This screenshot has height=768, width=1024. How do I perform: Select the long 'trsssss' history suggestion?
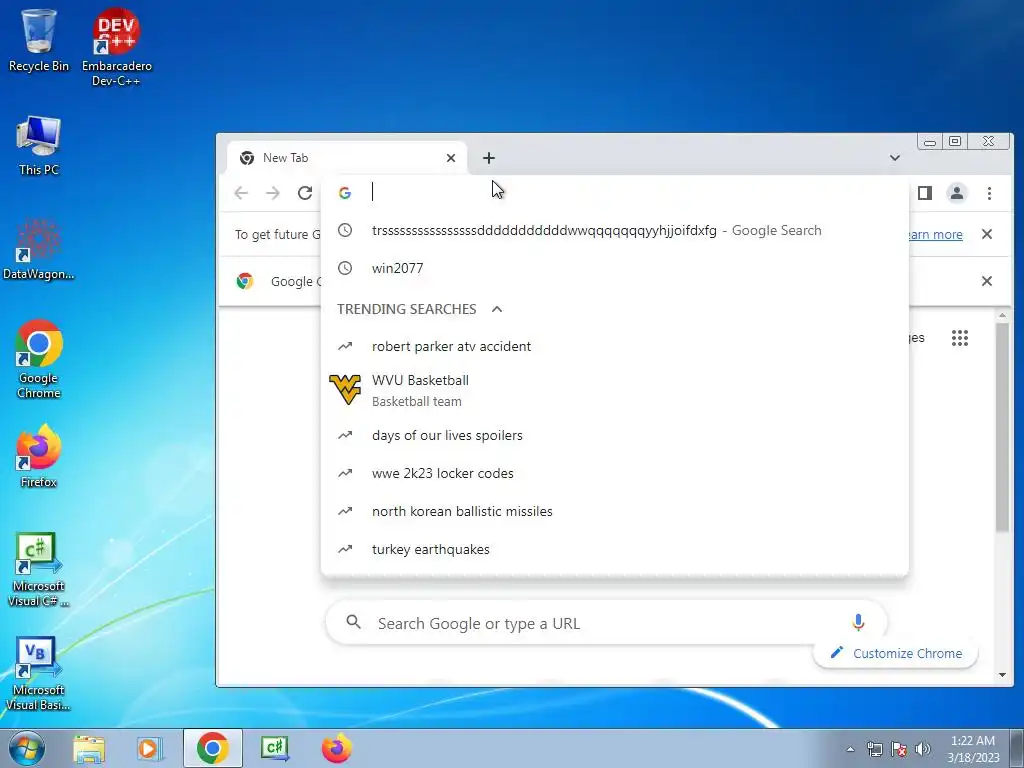615,231
